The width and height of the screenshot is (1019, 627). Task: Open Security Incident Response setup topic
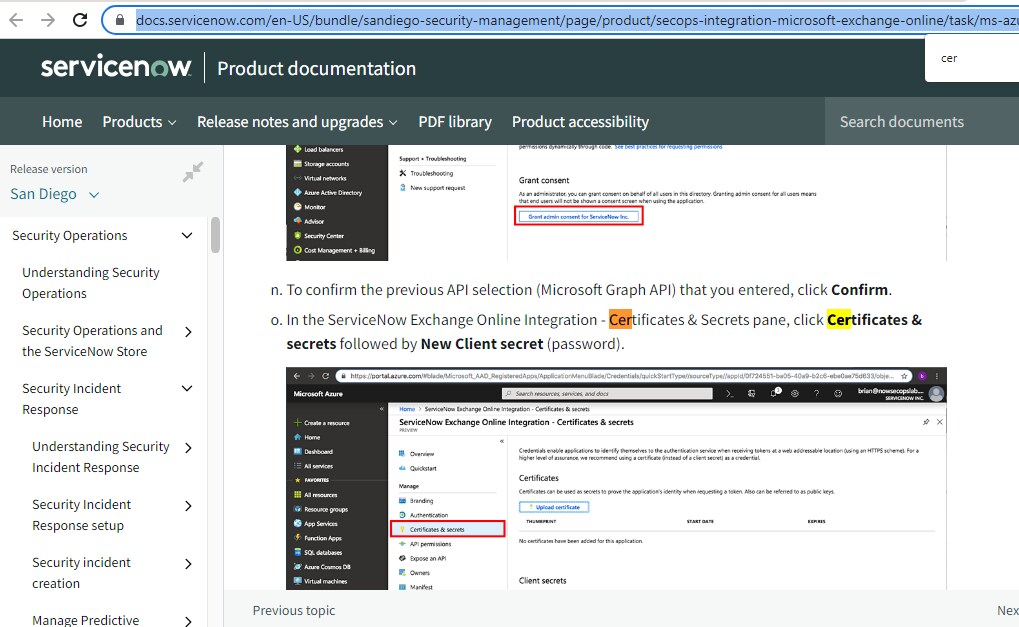pos(82,515)
